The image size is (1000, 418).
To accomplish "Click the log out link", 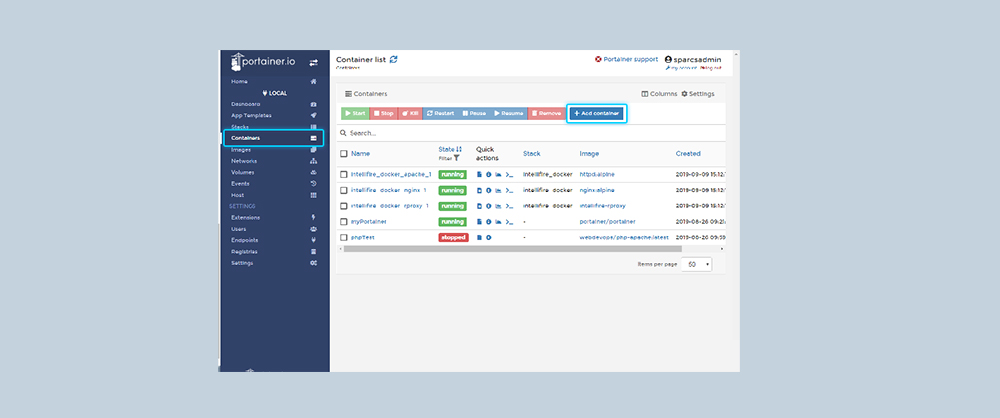I will click(711, 68).
